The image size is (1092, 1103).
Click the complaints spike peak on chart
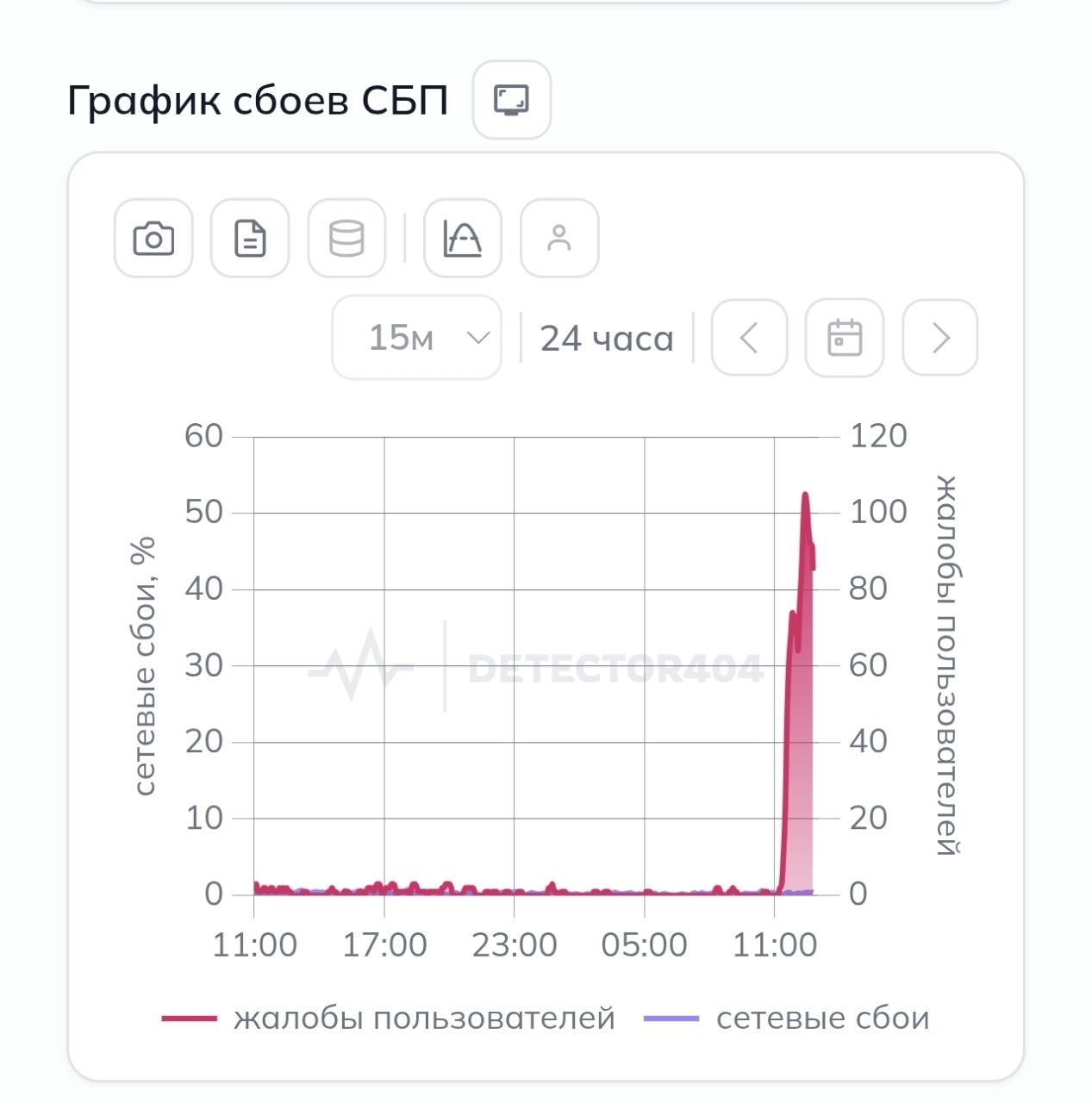tap(805, 495)
